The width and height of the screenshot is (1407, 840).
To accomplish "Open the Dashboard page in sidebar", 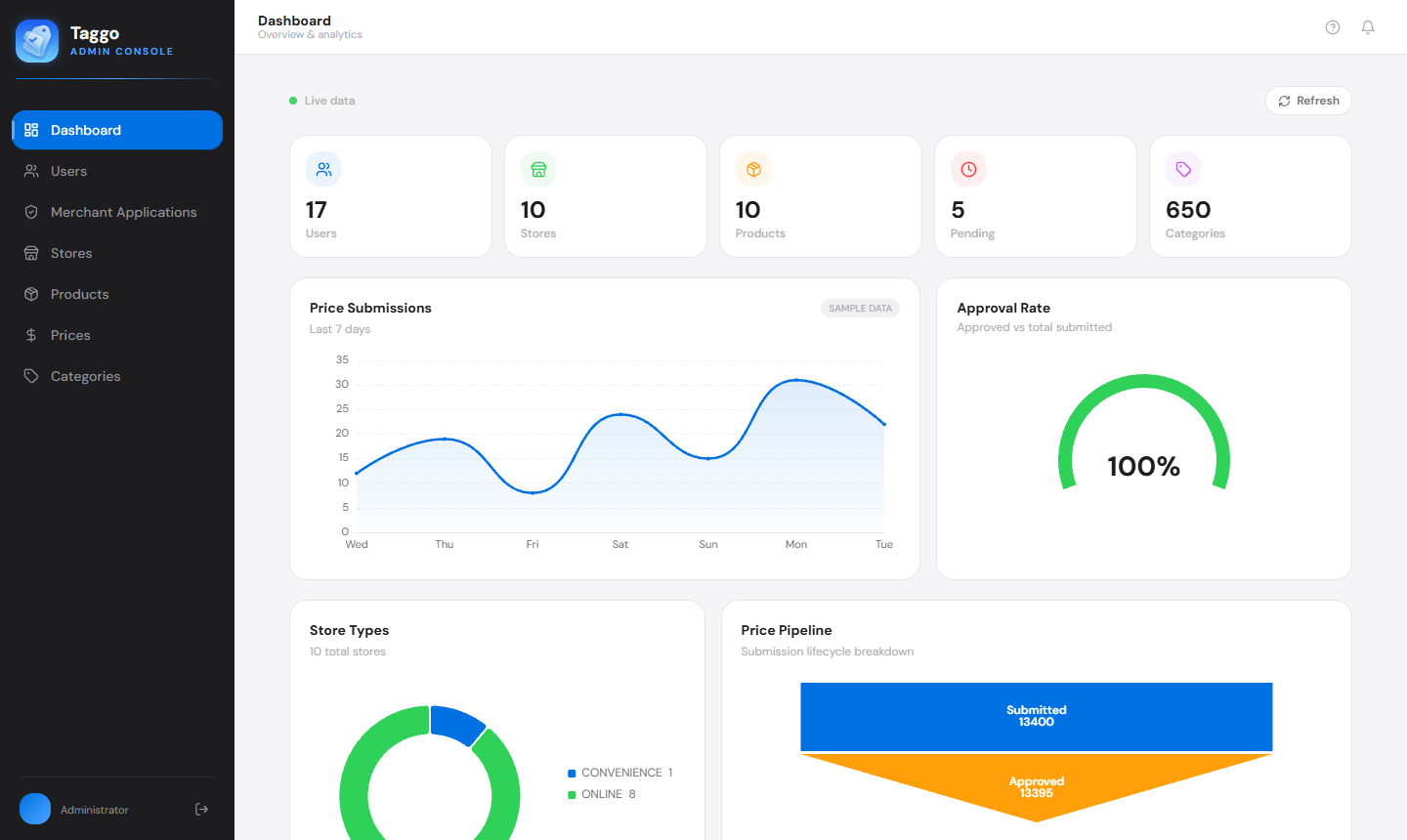I will (x=117, y=130).
